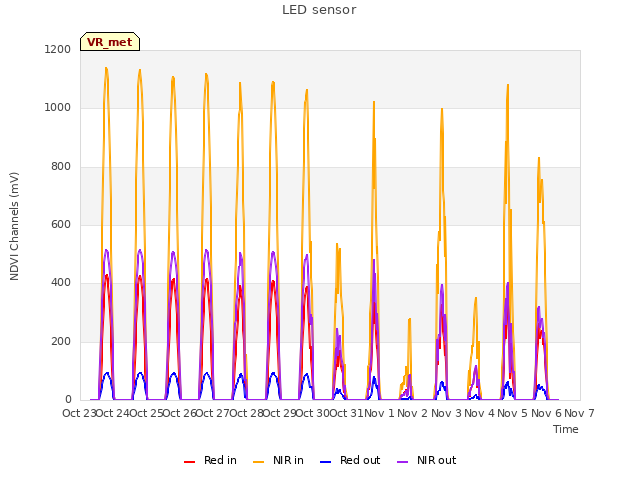Click the VR_met annotation label
Screen dimensions: 640x480
coord(110,42)
